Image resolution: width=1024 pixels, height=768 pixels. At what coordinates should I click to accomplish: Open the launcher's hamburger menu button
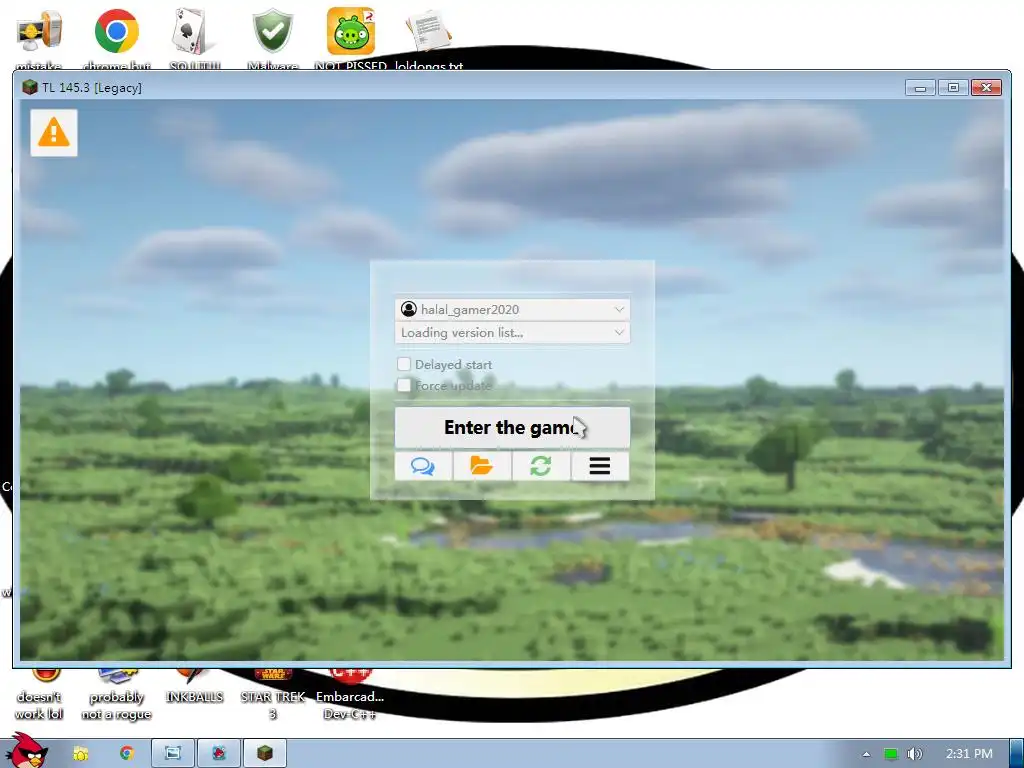(x=600, y=466)
